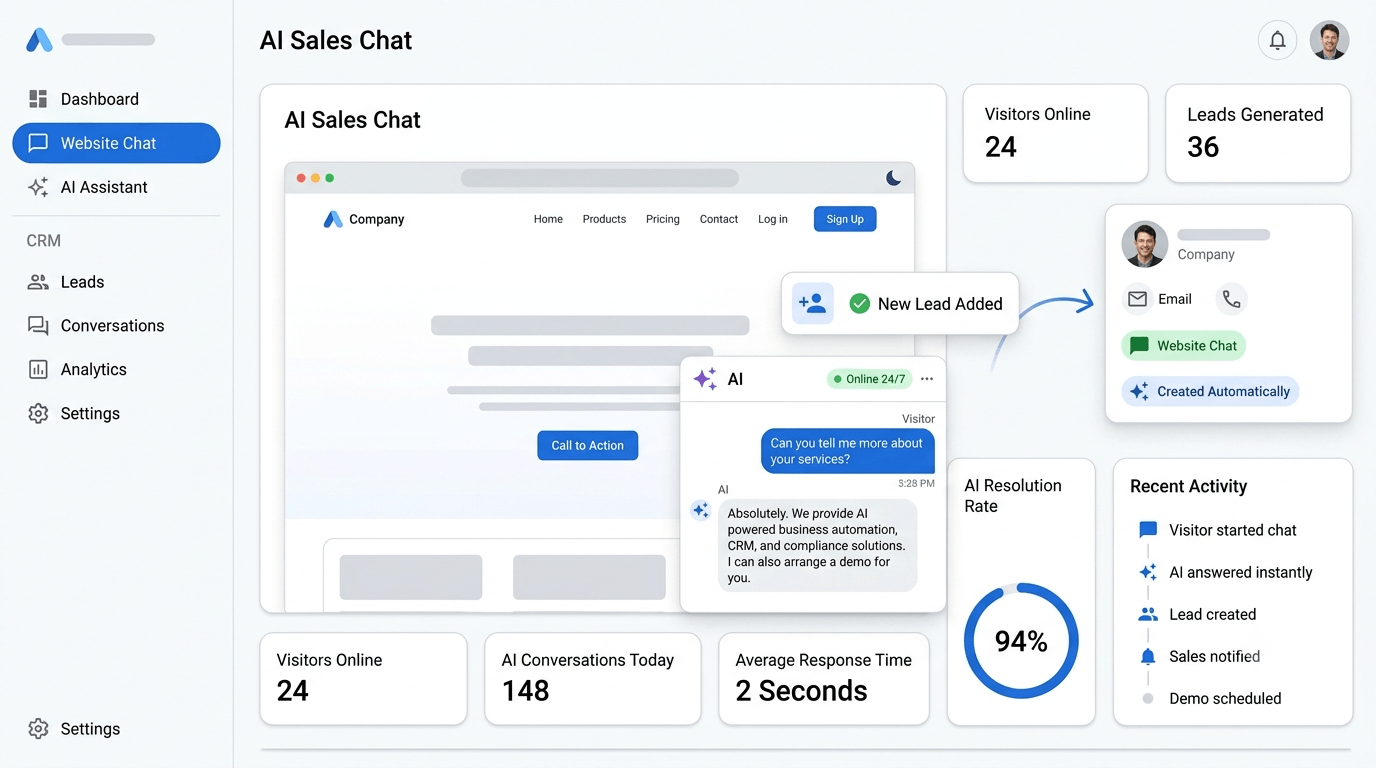1376x768 pixels.
Task: Click the AI Assistant sparkle icon
Action: click(x=38, y=187)
